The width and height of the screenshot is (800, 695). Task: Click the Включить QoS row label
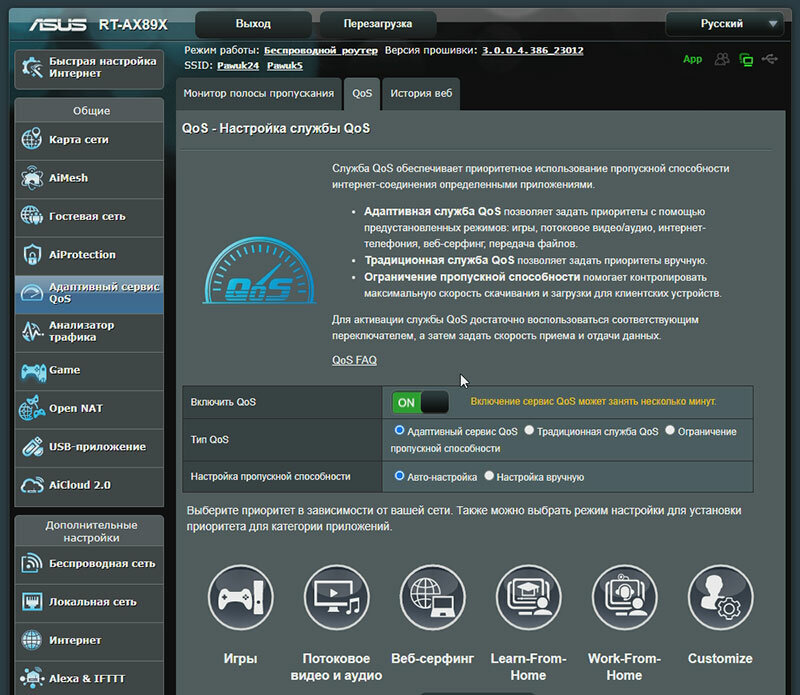(x=223, y=402)
